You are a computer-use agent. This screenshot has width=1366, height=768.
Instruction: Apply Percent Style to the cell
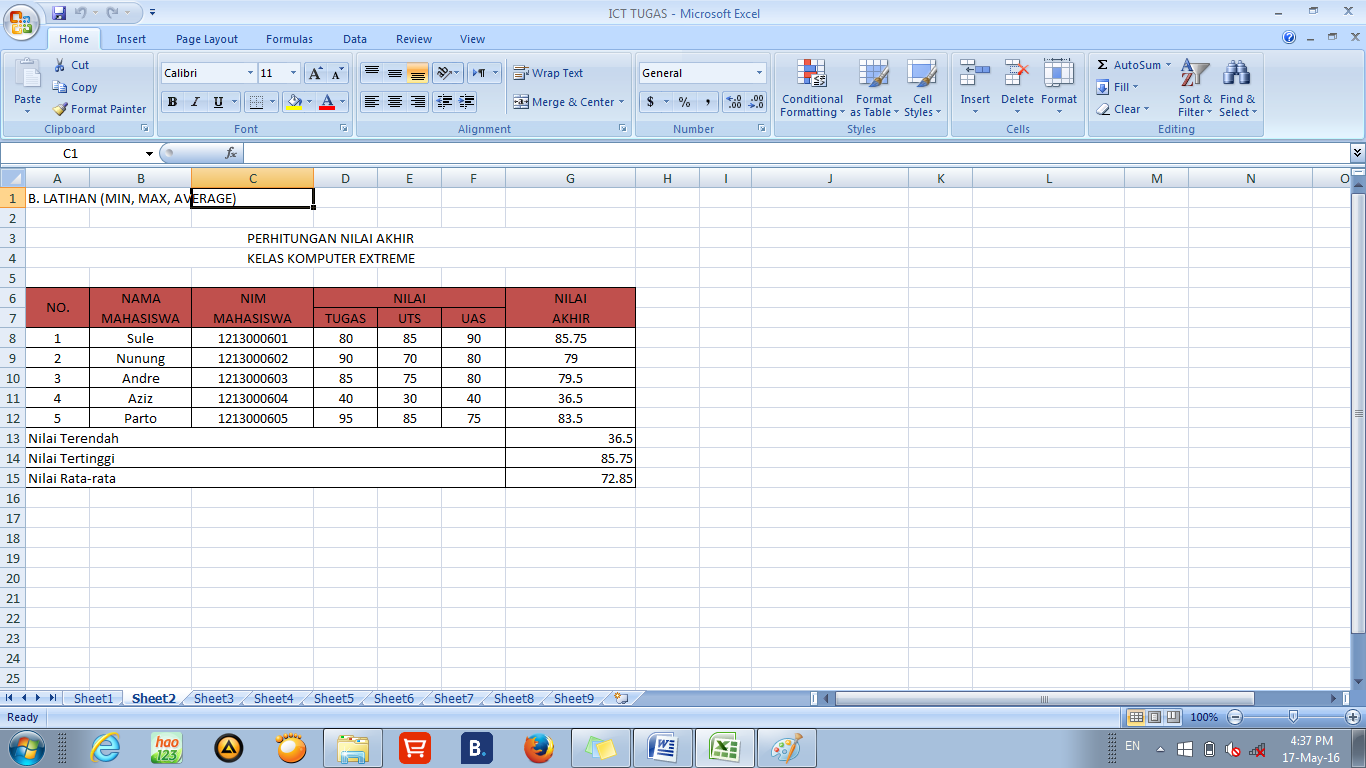[684, 101]
